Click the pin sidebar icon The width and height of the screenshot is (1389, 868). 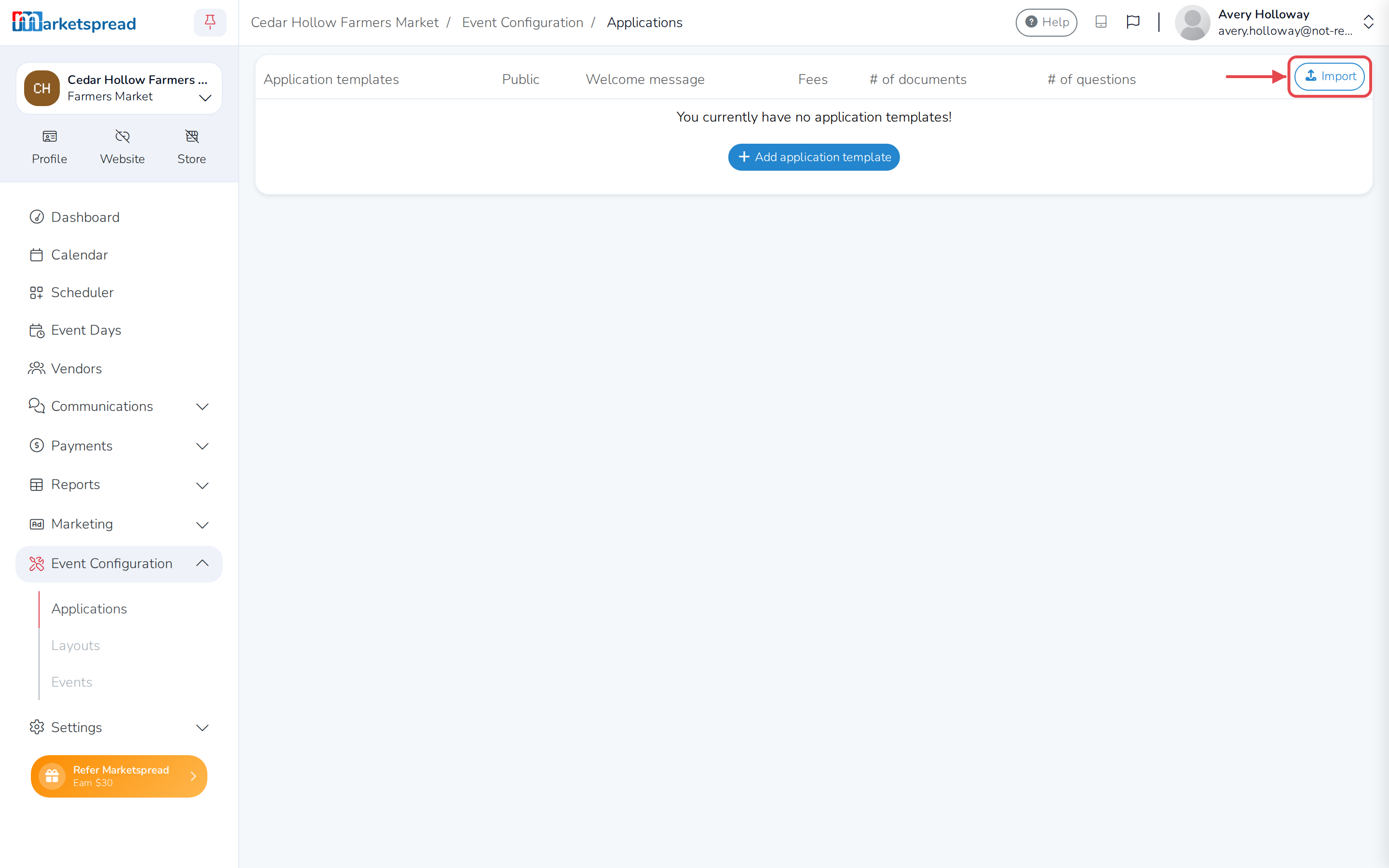click(x=210, y=22)
